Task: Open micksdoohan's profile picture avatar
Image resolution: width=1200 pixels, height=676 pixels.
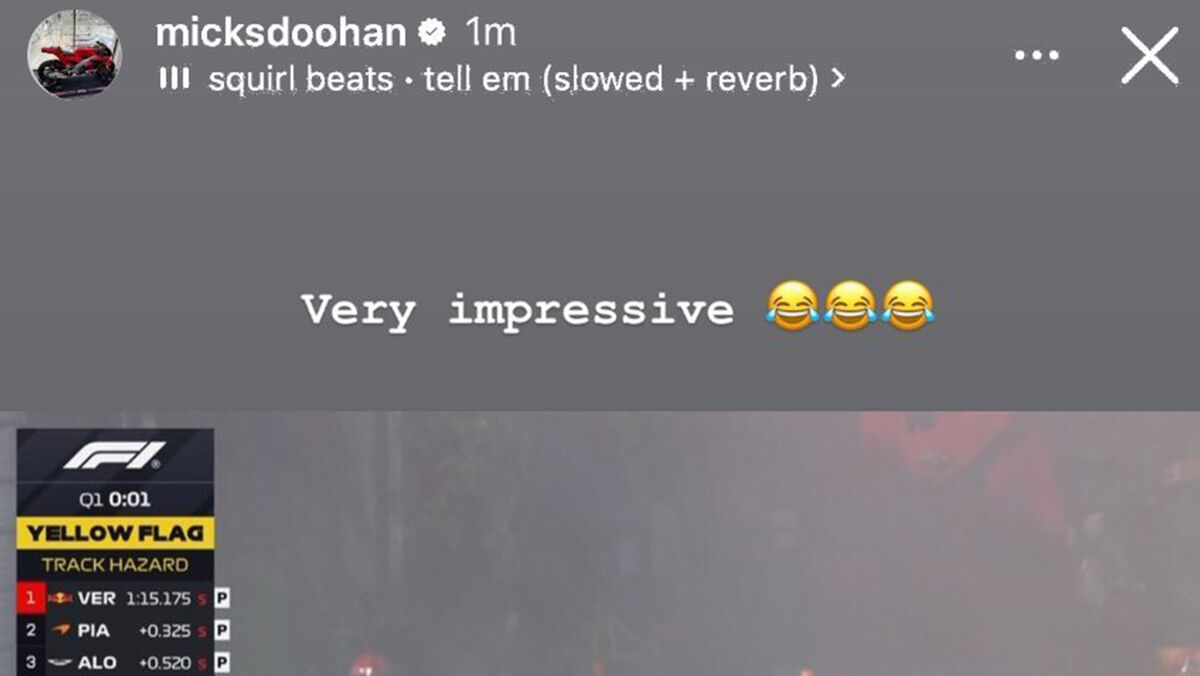Action: (74, 54)
